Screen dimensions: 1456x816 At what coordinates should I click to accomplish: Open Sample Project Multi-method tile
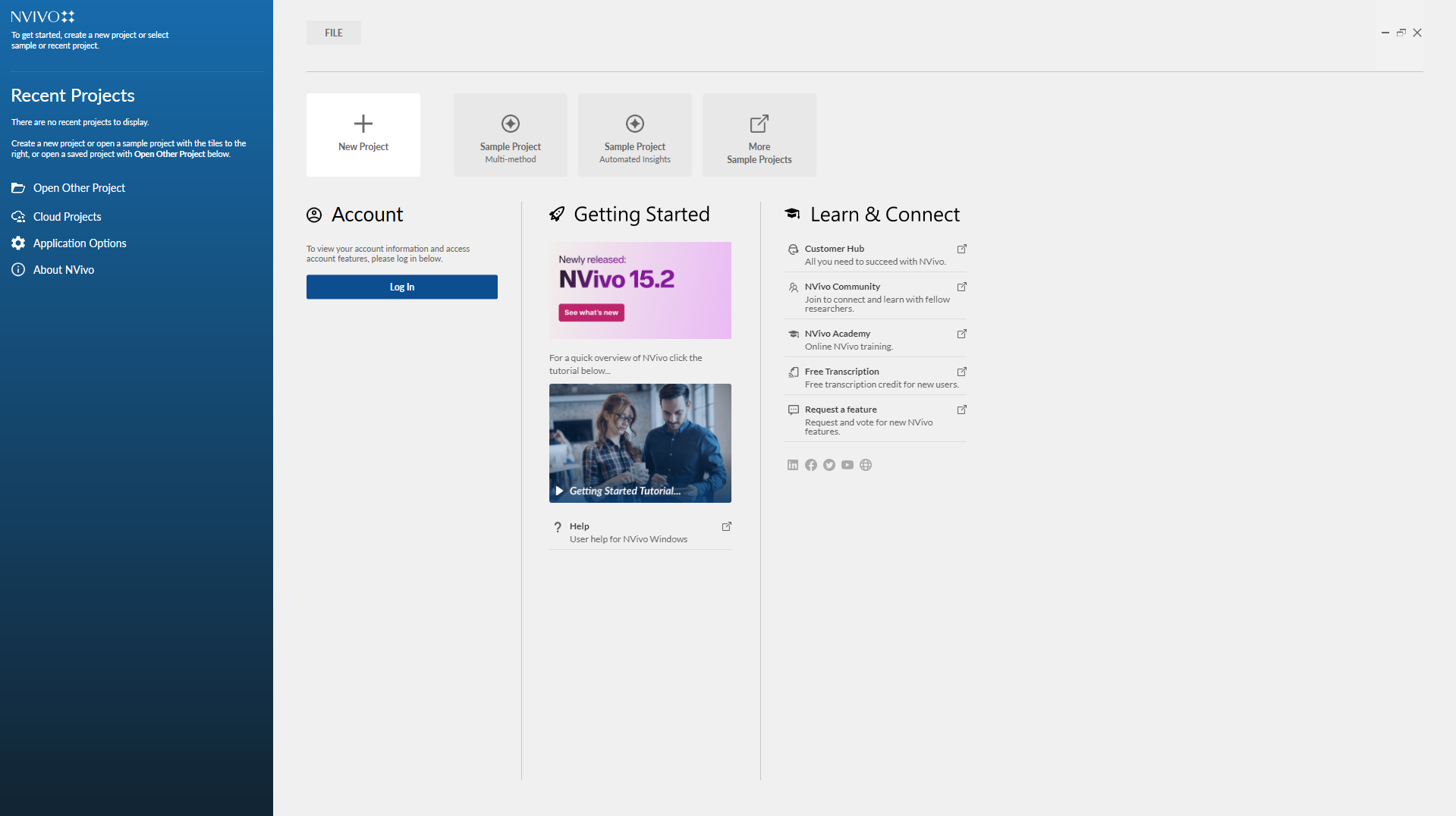511,135
